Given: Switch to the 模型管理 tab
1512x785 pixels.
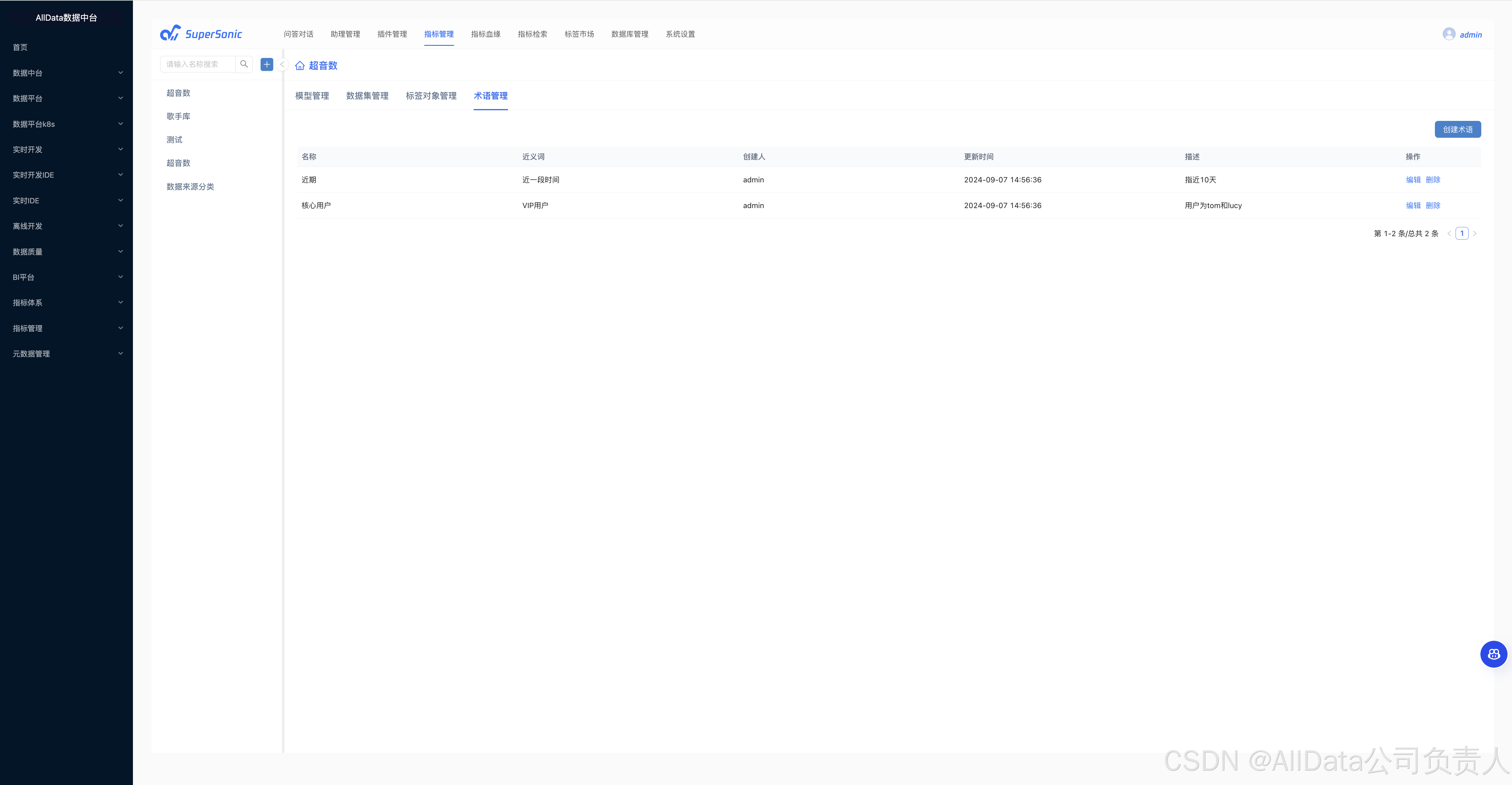Looking at the screenshot, I should pos(312,96).
